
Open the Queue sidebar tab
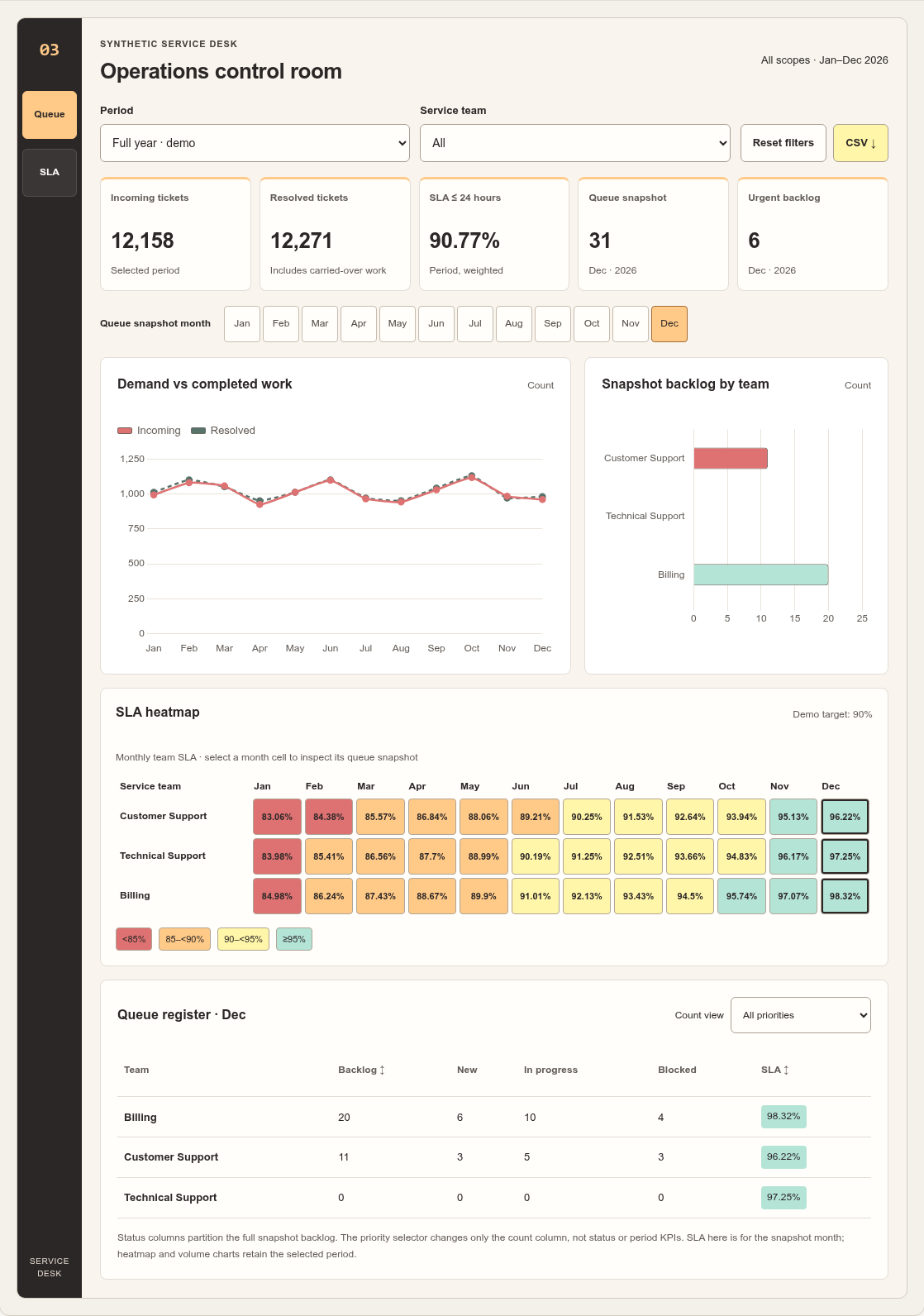[x=50, y=115]
